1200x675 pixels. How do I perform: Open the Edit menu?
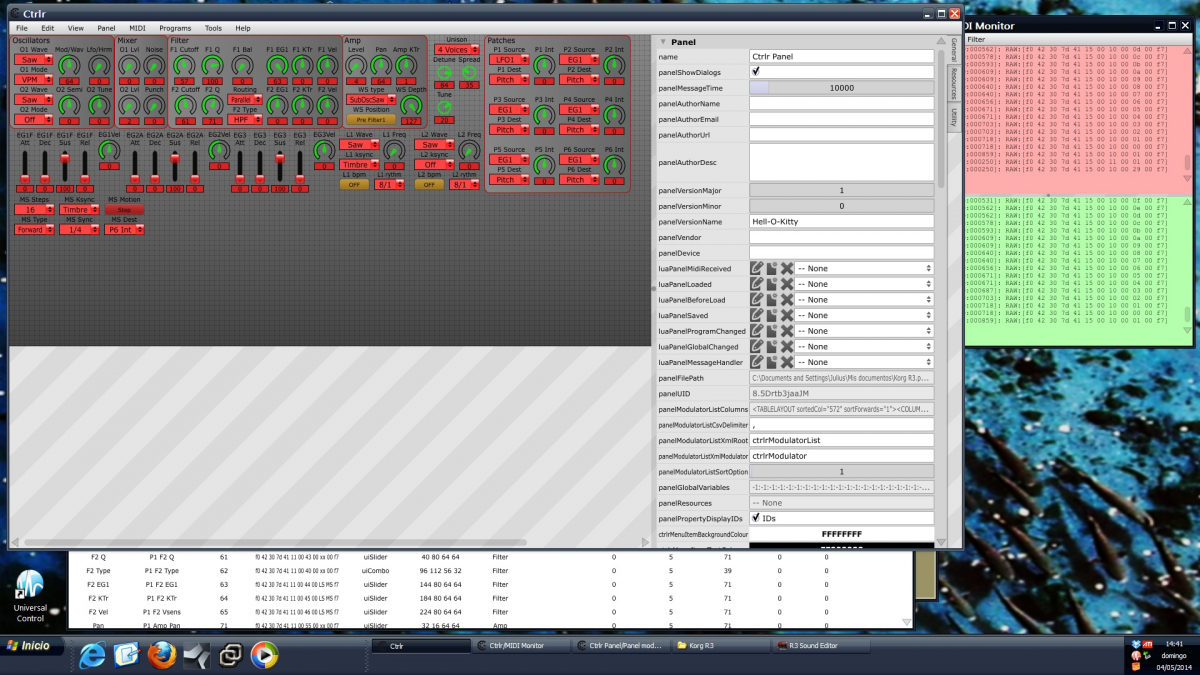(x=48, y=28)
